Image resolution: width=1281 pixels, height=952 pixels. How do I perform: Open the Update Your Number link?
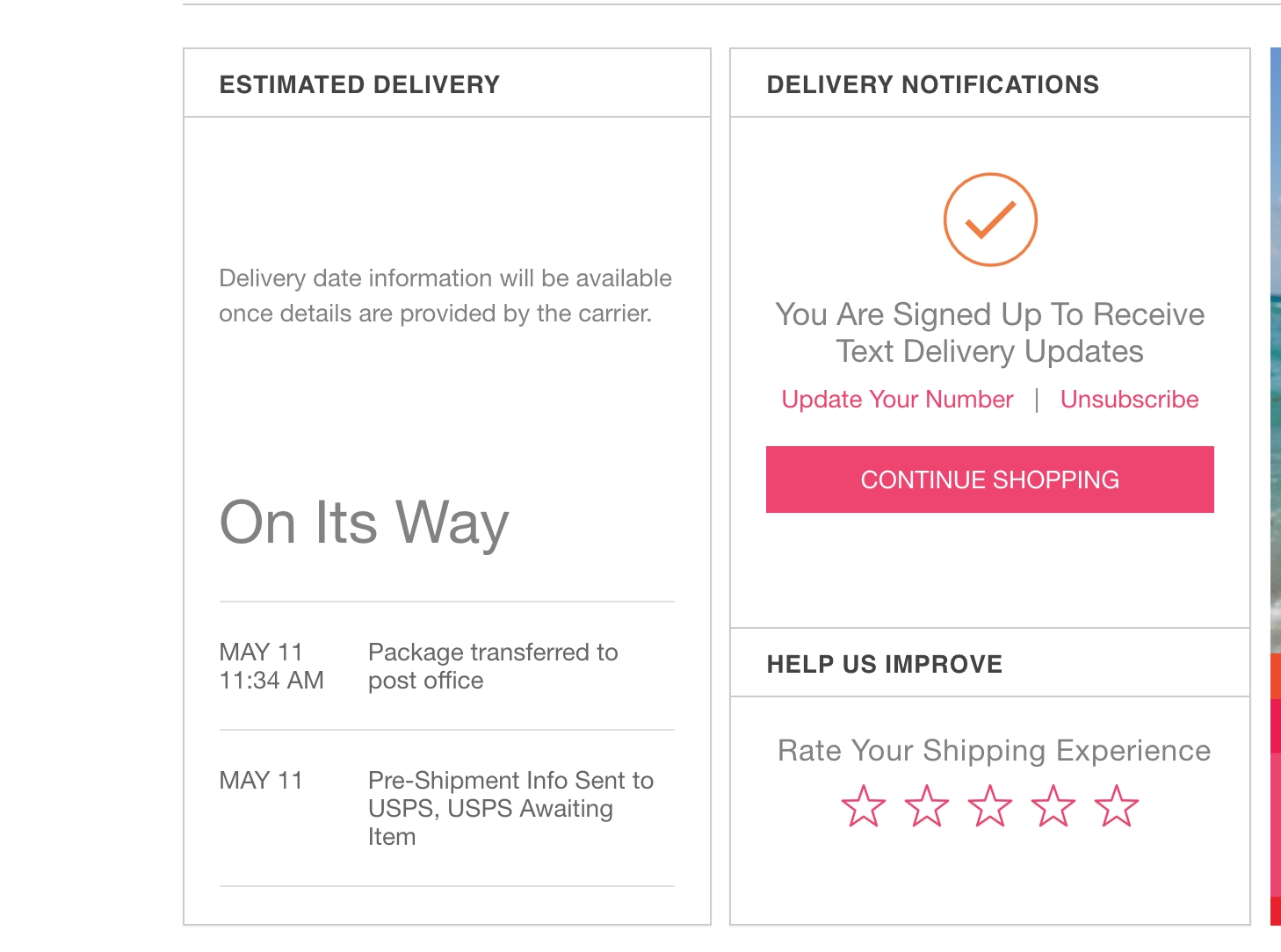tap(897, 400)
